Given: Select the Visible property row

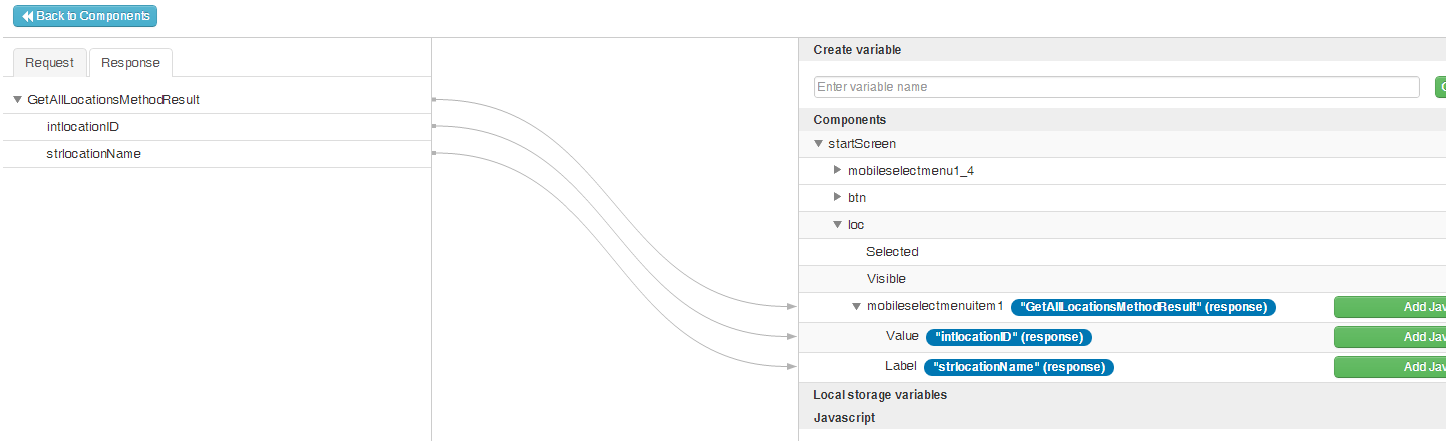Looking at the screenshot, I should point(886,279).
